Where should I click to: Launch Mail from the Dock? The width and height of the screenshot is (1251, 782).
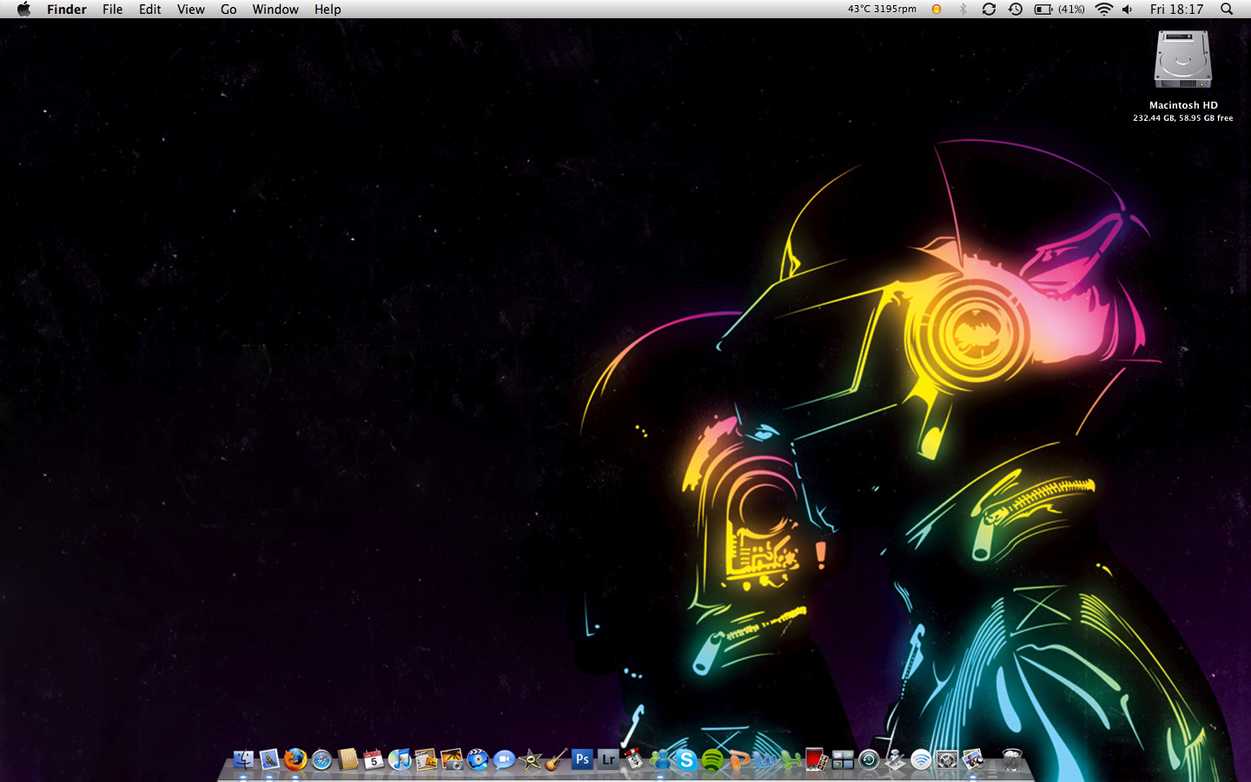click(x=269, y=760)
